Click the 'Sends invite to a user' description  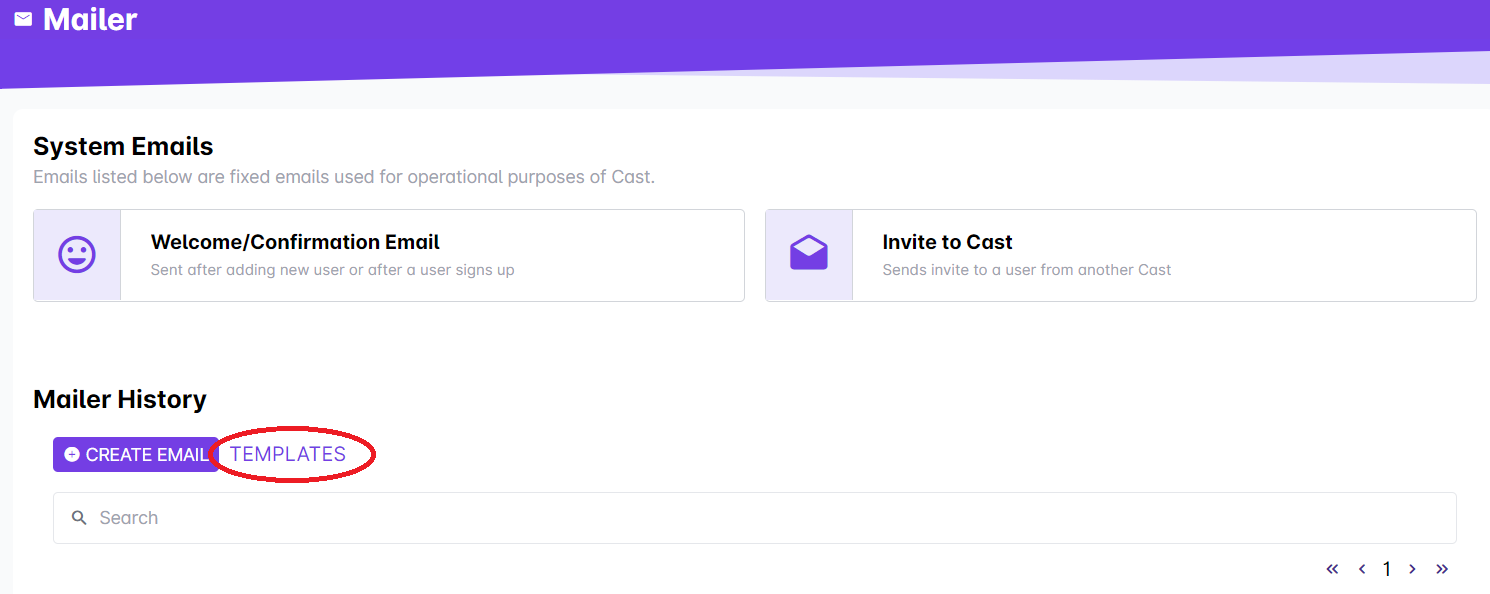[x=1026, y=270]
